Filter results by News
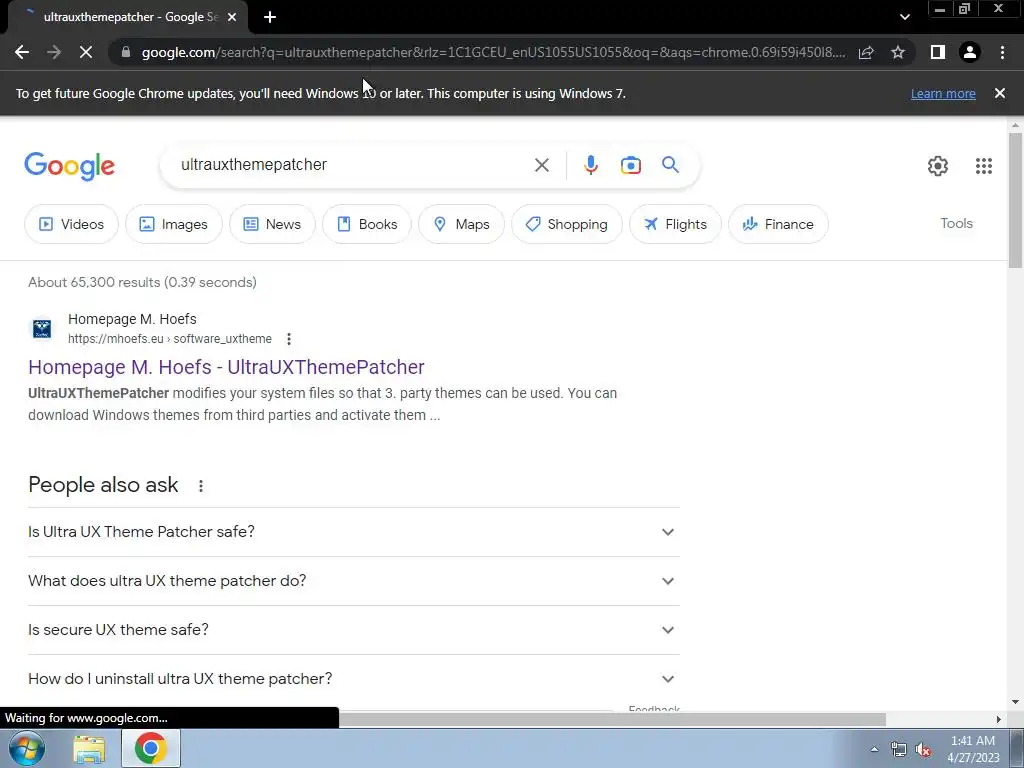Viewport: 1024px width, 768px height. (272, 224)
